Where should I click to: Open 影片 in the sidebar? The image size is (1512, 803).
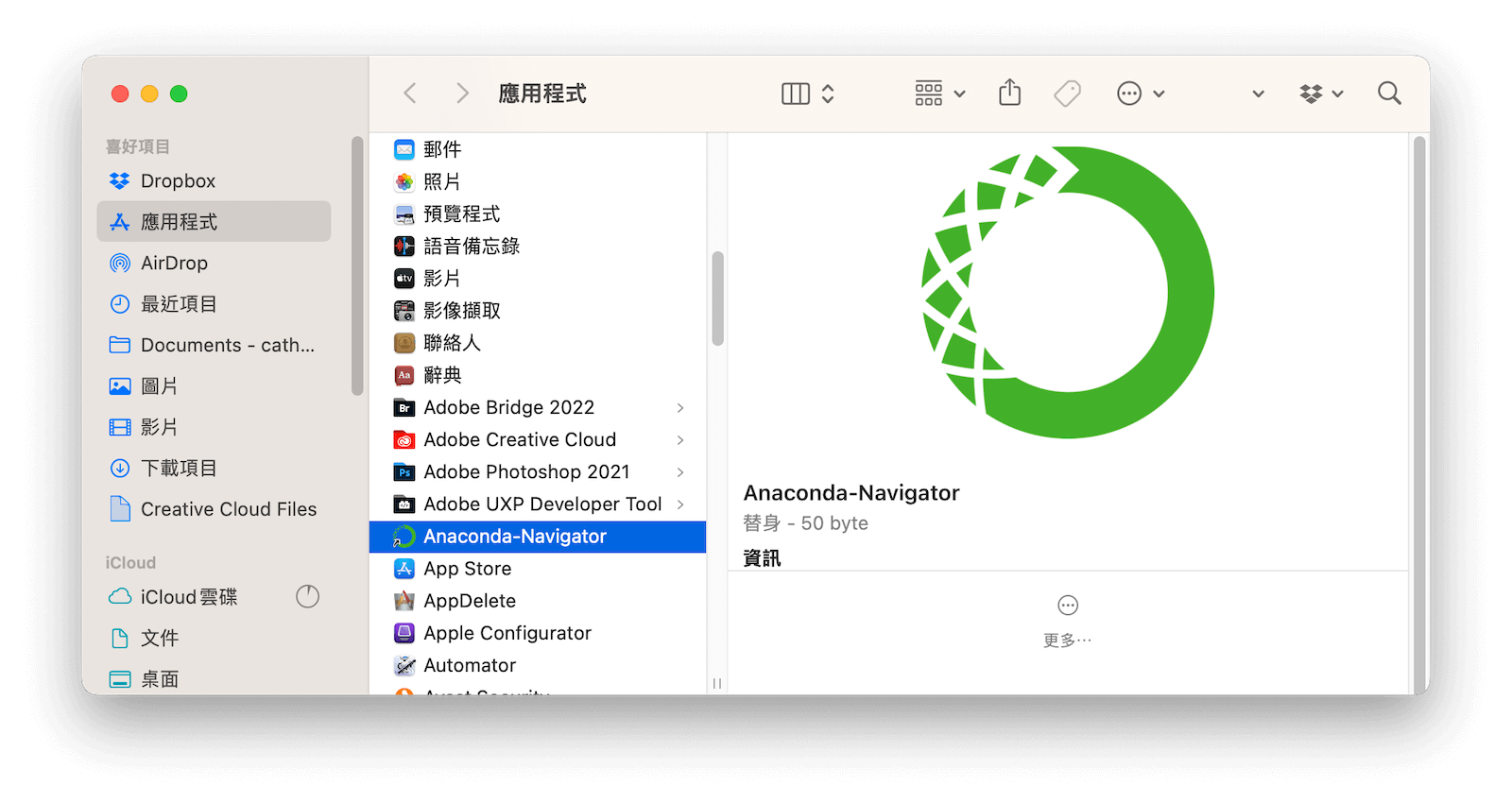coord(214,427)
